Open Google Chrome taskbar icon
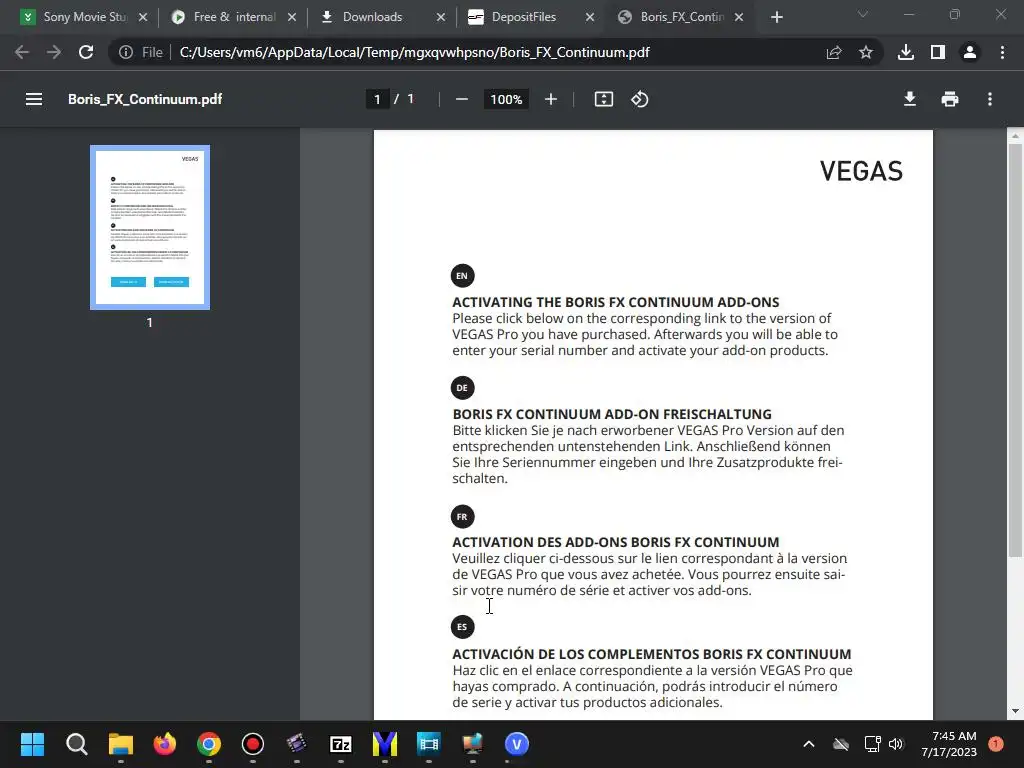 click(209, 744)
